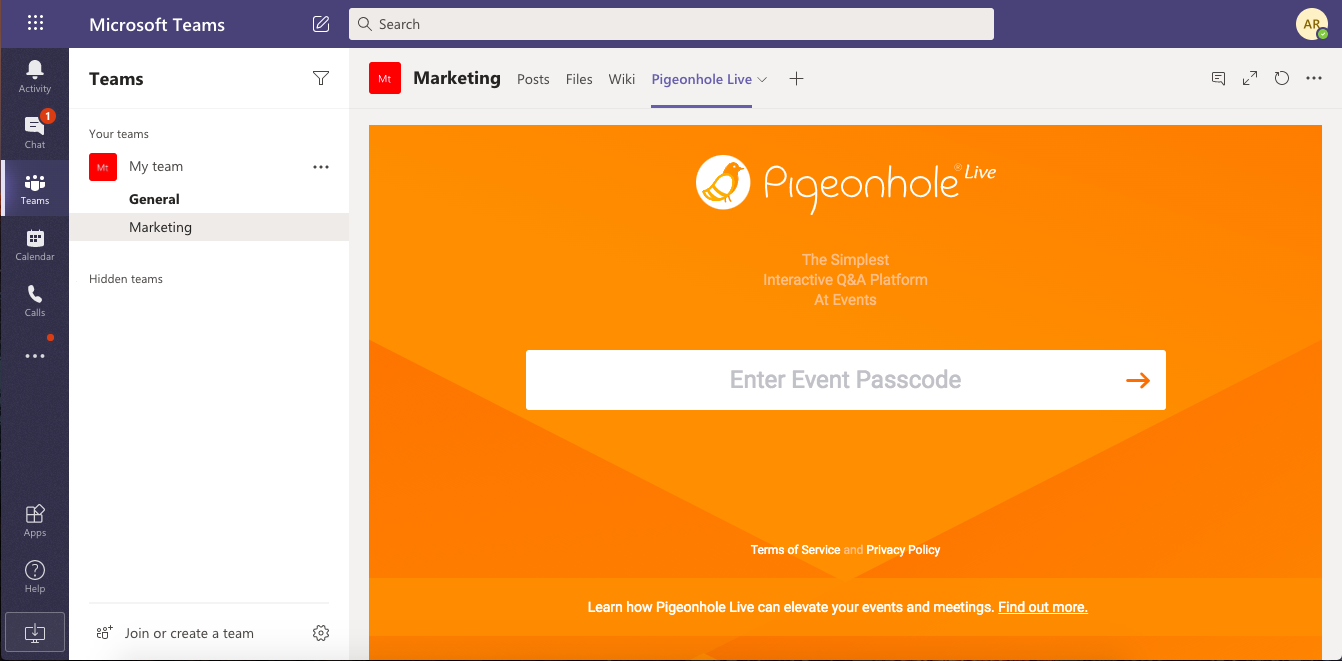The height and width of the screenshot is (661, 1342).
Task: Expand the tab to full screen
Action: click(x=1250, y=78)
